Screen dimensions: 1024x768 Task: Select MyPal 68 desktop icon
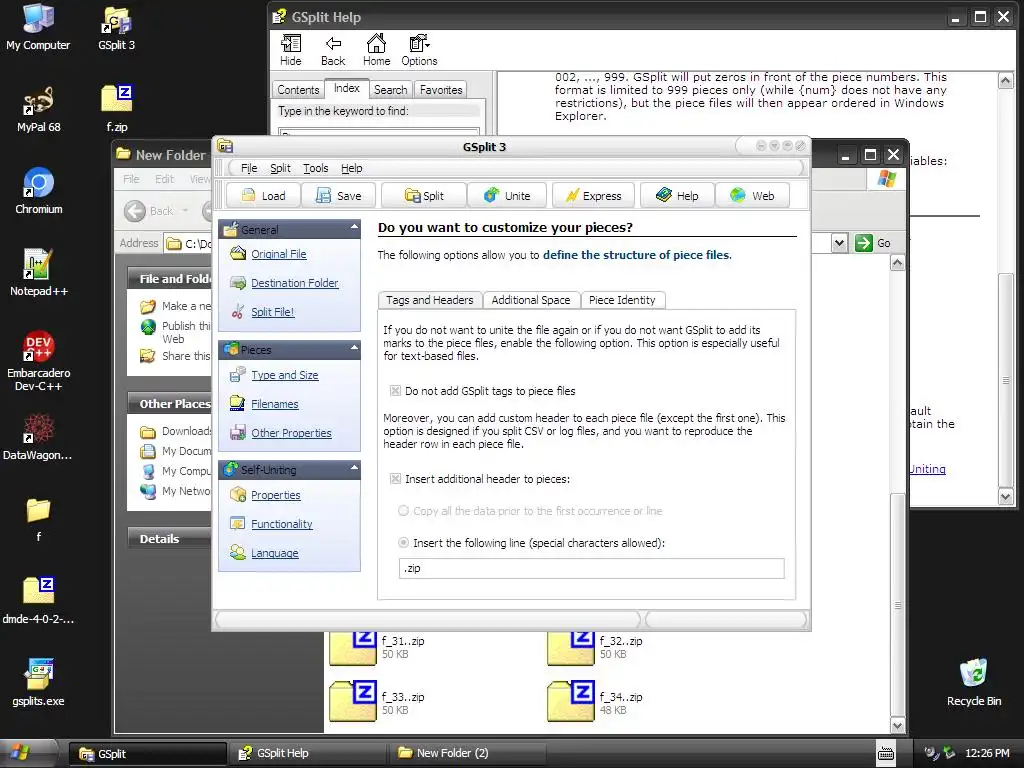tap(39, 110)
